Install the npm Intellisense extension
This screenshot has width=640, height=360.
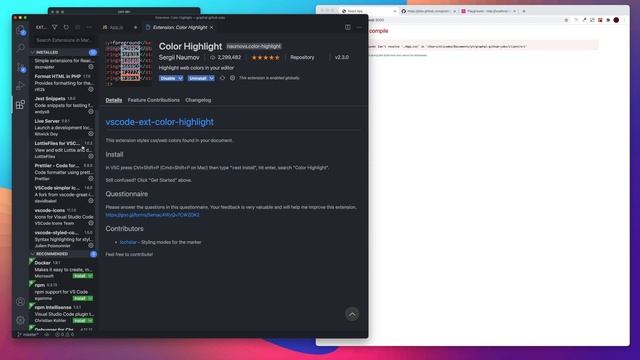click(80, 320)
